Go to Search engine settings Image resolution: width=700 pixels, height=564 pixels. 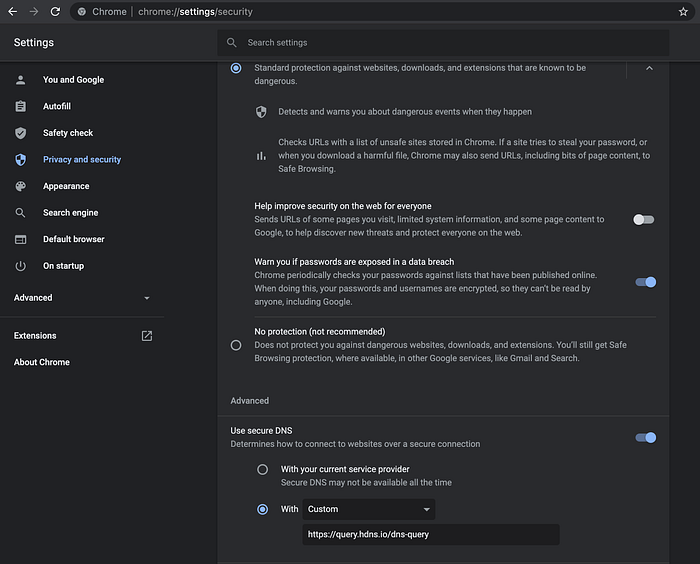pos(70,213)
